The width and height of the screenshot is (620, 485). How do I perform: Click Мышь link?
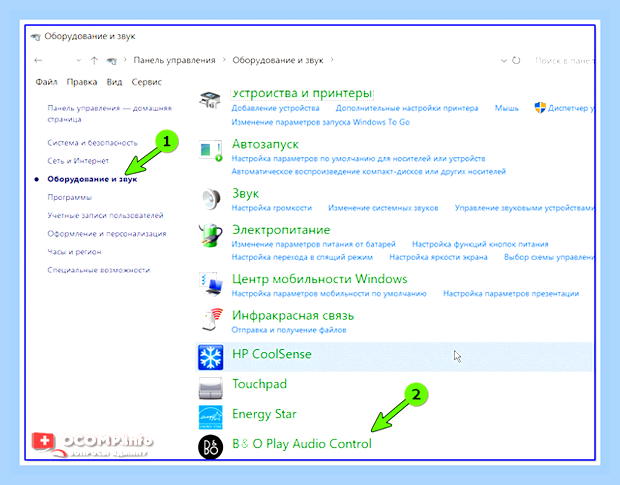pos(507,108)
